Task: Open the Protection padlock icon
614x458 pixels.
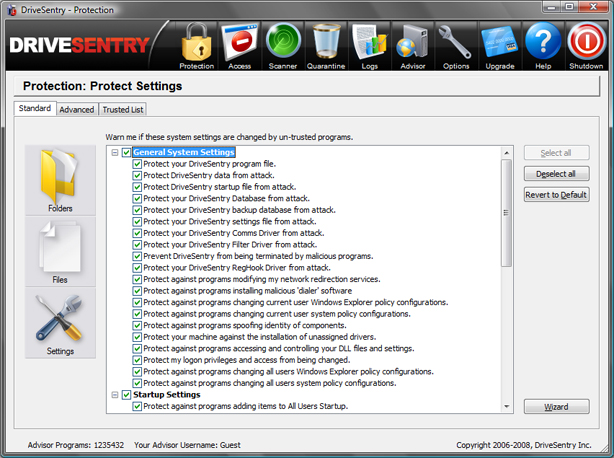Action: tap(196, 46)
